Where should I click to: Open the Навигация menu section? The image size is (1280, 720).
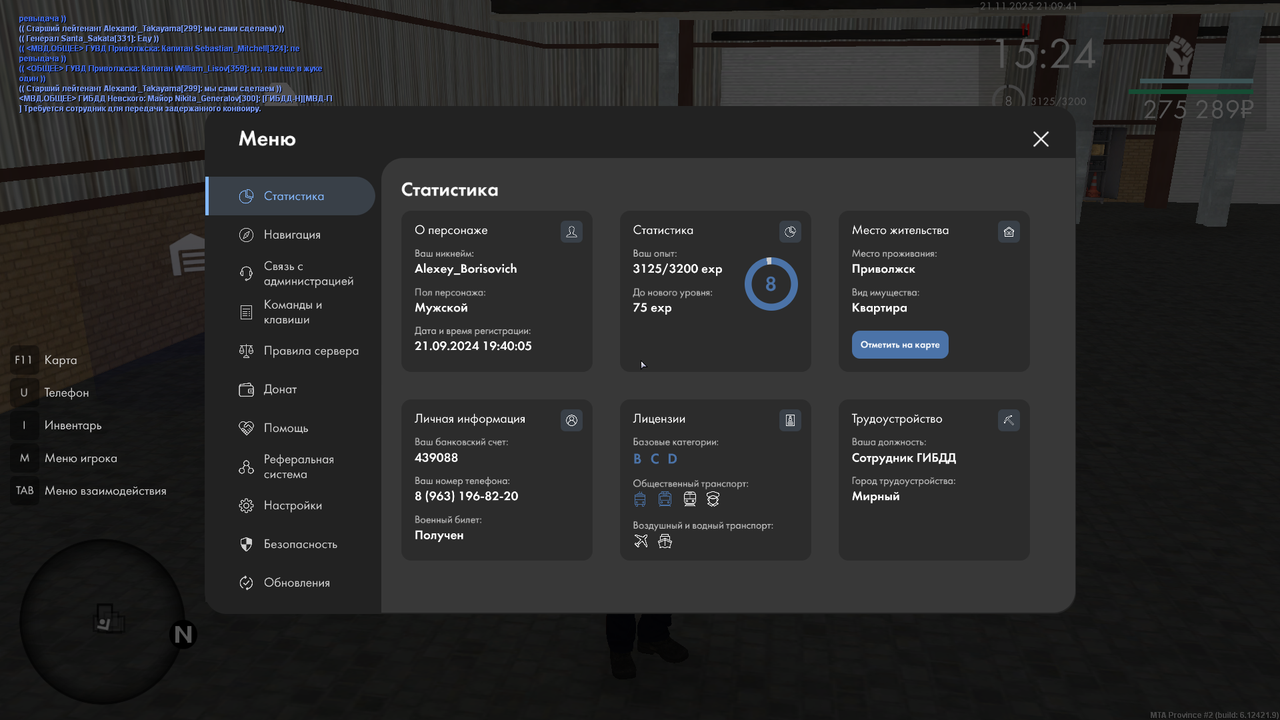(x=291, y=235)
